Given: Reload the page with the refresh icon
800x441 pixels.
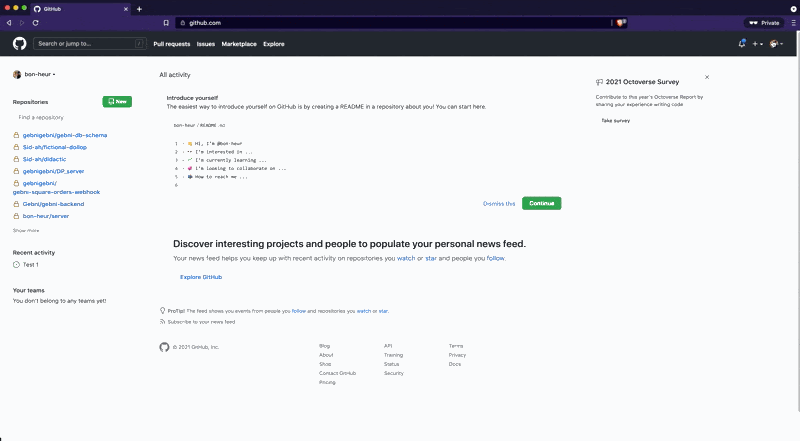Looking at the screenshot, I should [x=35, y=22].
